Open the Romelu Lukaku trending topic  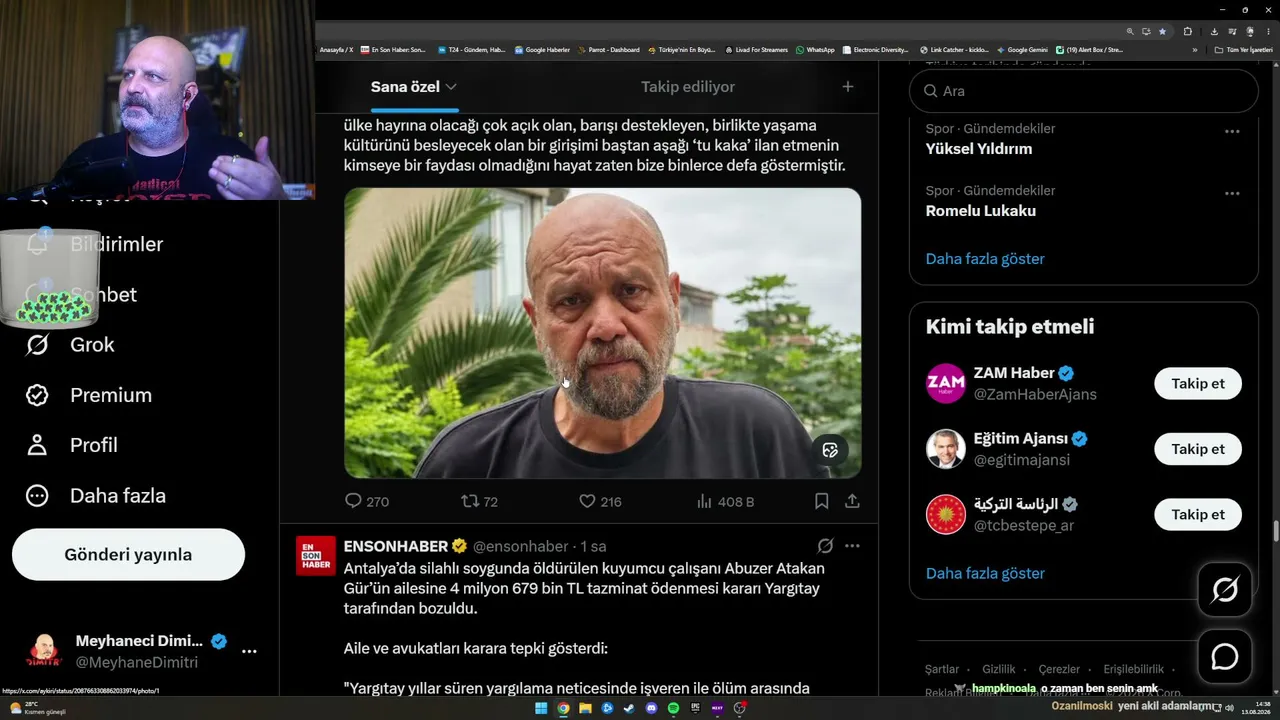(981, 211)
